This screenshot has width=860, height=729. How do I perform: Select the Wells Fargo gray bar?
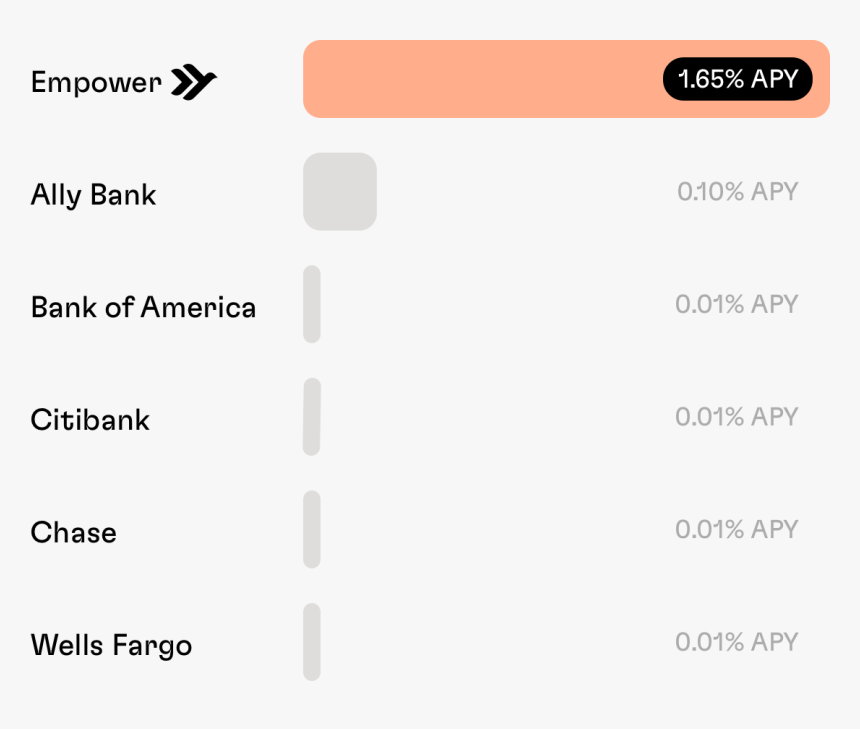[x=312, y=642]
